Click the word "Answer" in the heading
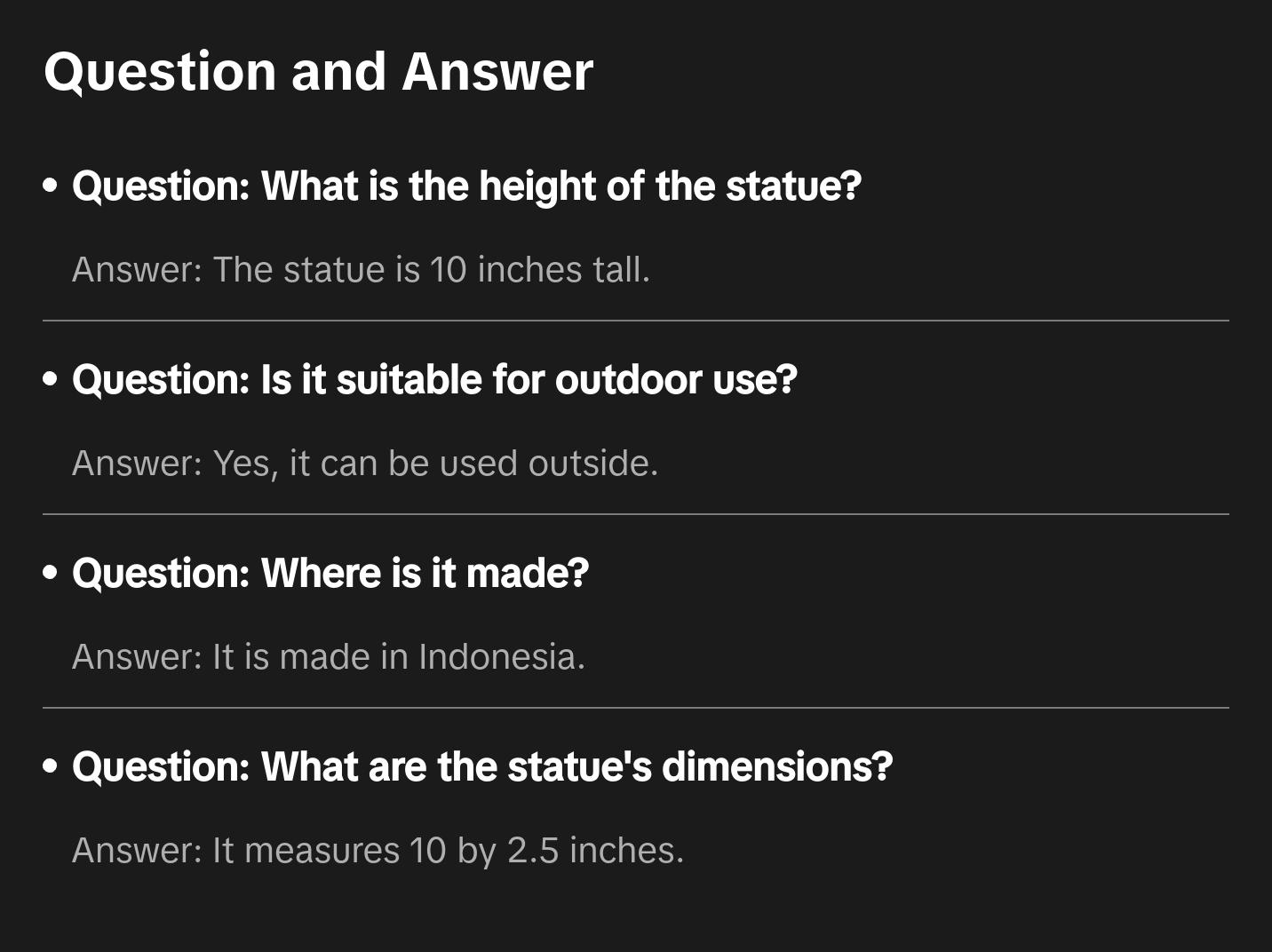The width and height of the screenshot is (1272, 952). tap(497, 71)
